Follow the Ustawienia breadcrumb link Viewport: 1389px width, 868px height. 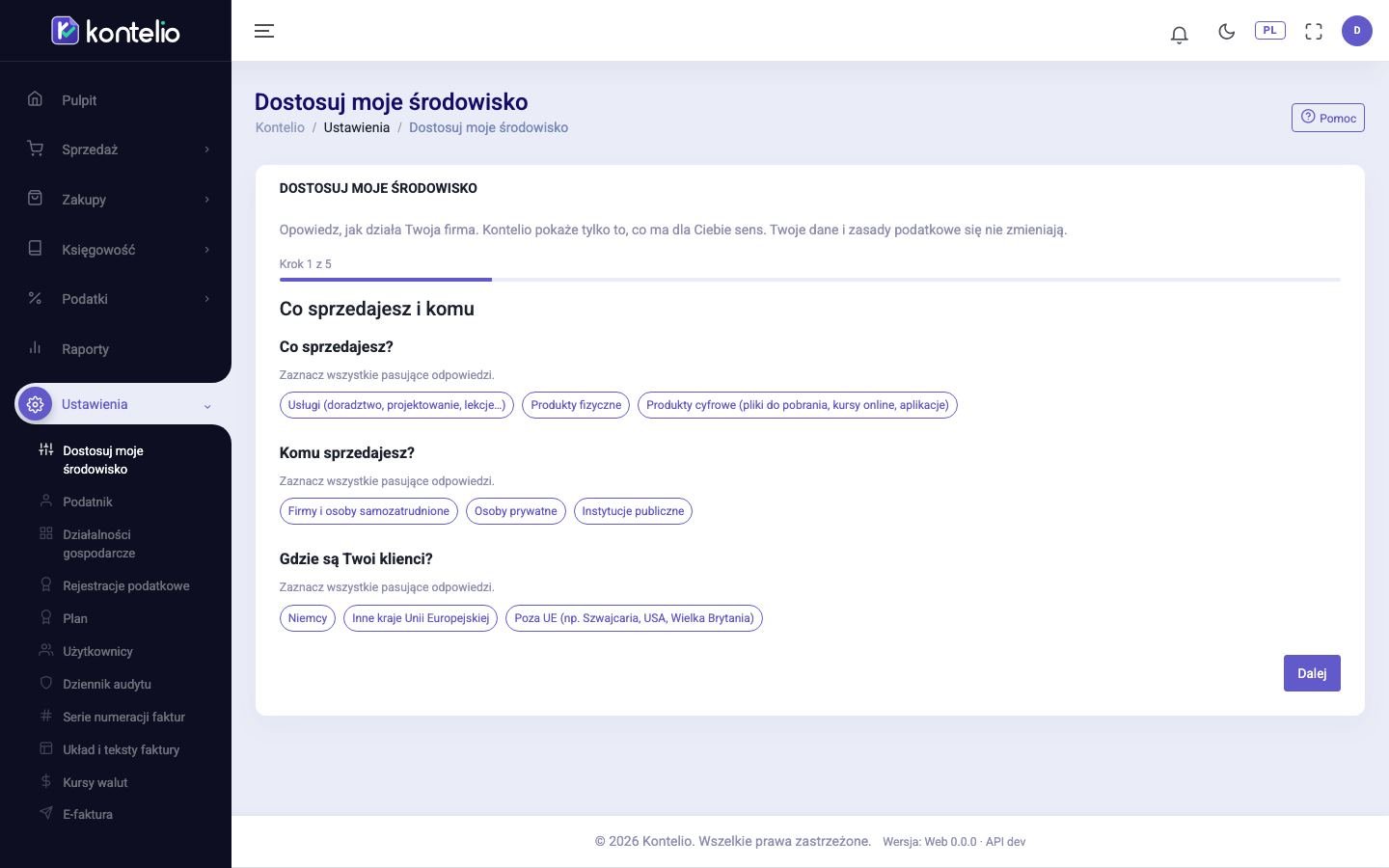coord(357,127)
